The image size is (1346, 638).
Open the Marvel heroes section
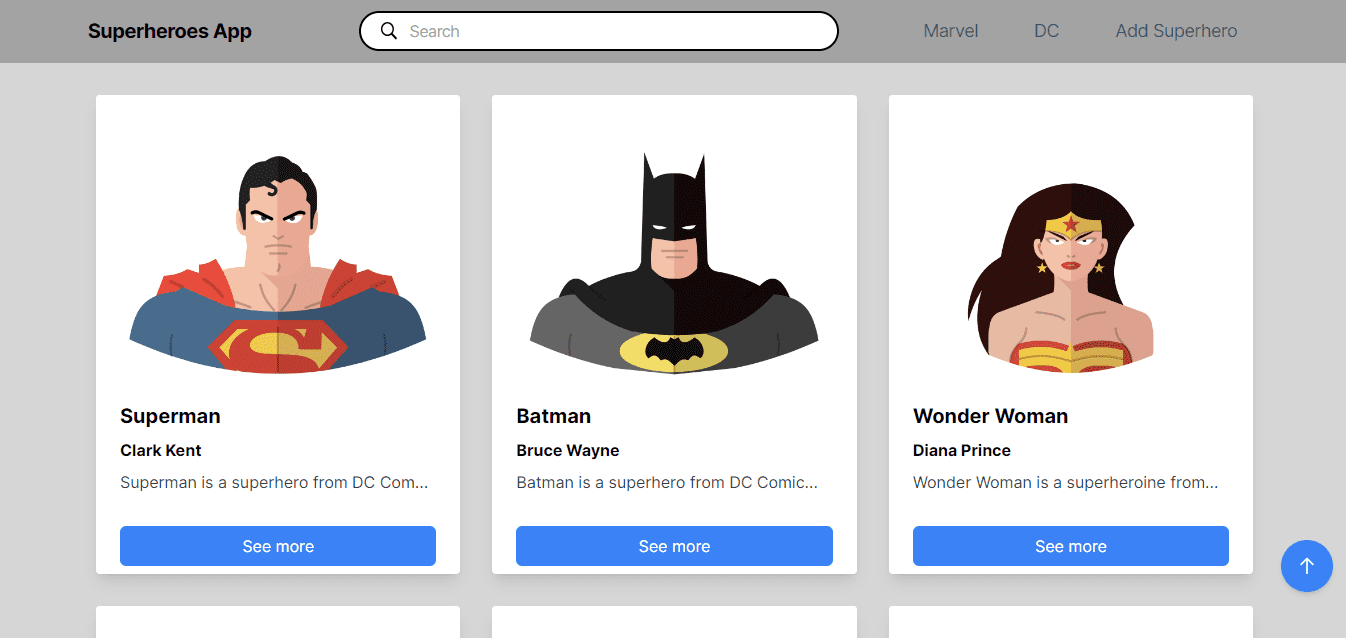pos(950,31)
